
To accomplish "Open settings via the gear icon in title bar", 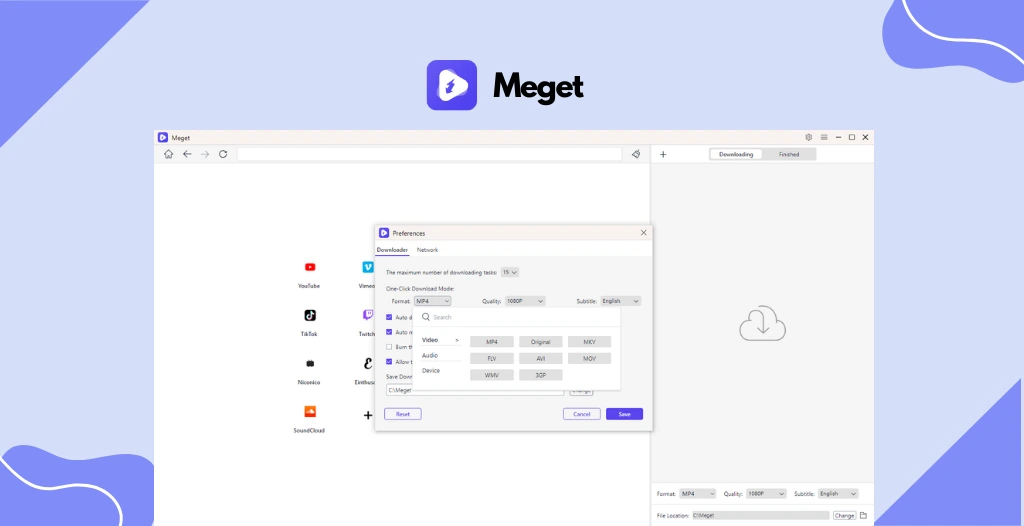I will [808, 137].
